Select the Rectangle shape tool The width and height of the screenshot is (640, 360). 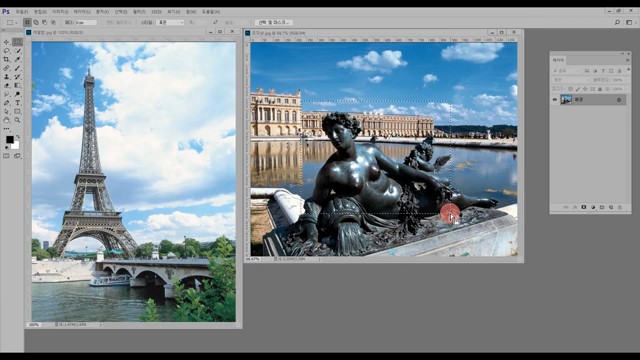pyautogui.click(x=17, y=111)
